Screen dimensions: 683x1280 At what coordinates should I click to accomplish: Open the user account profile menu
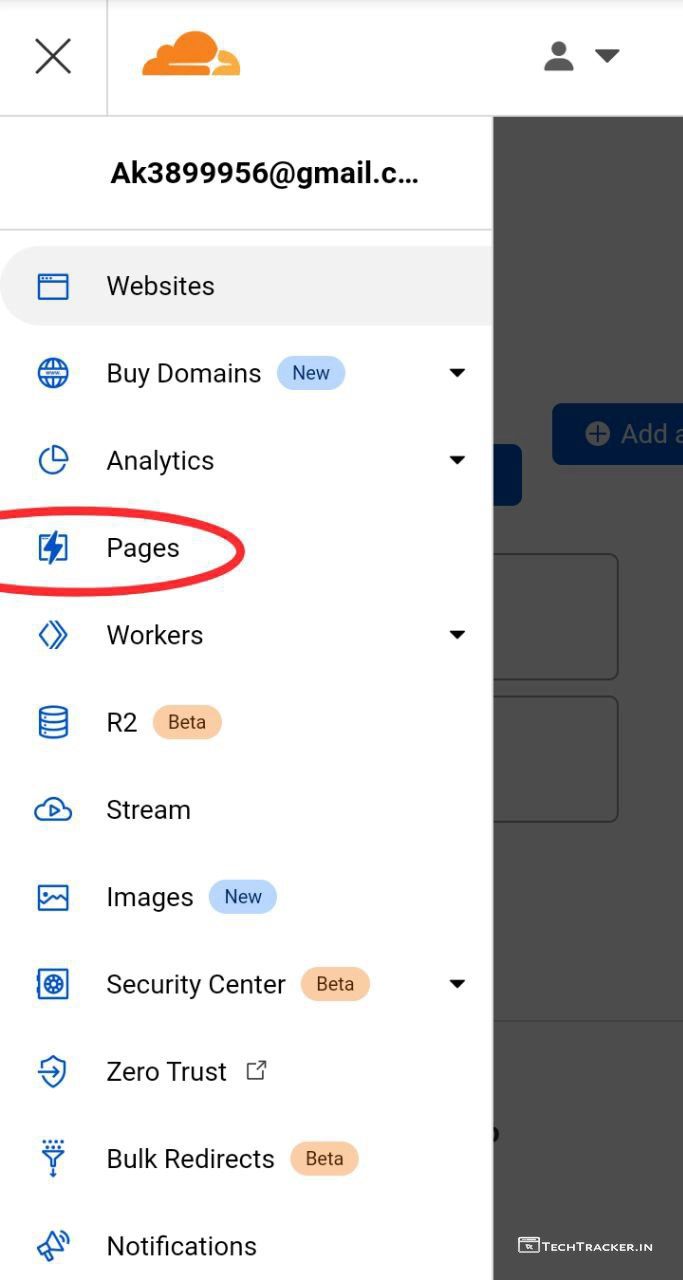[x=580, y=56]
